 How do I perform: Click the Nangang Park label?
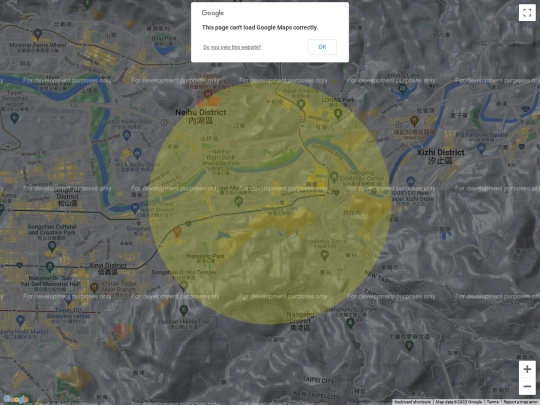tap(206, 258)
